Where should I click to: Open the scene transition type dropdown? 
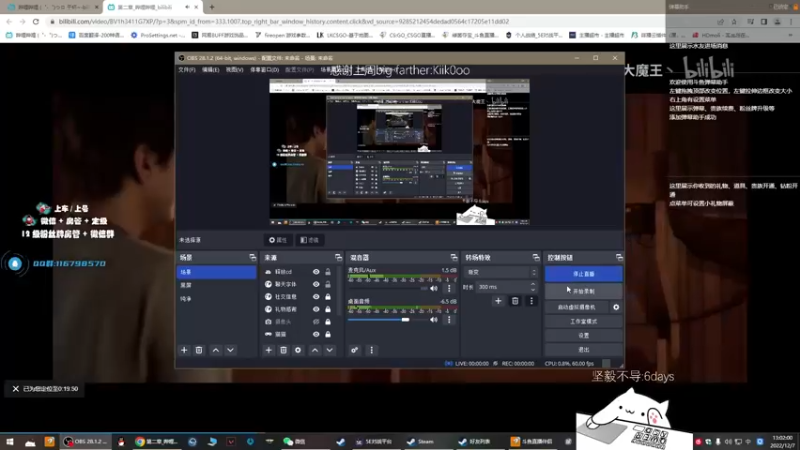coord(502,272)
